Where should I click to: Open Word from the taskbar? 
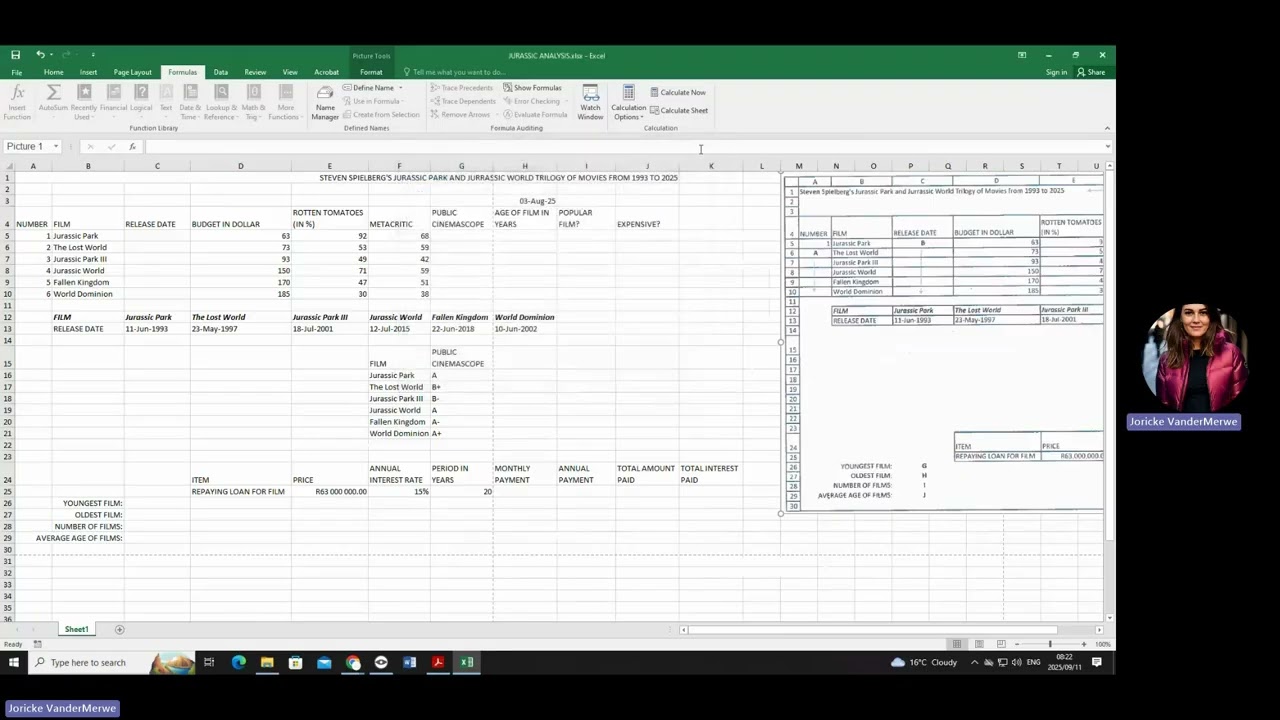409,662
